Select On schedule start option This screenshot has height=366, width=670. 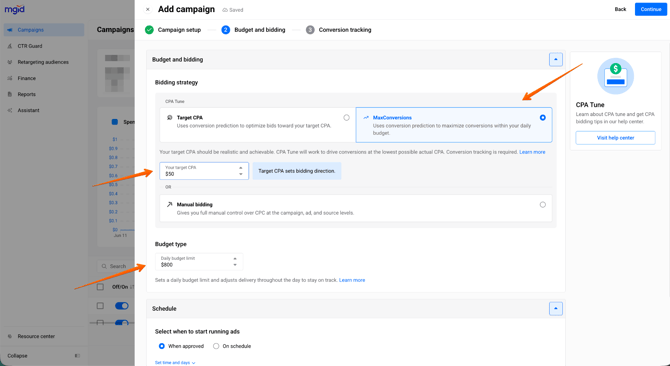coord(216,346)
